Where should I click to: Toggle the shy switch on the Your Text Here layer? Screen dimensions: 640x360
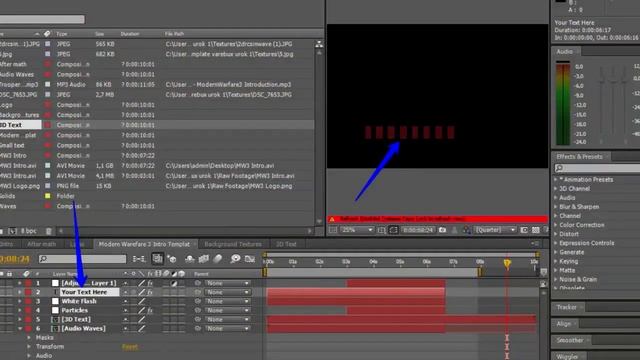[x=125, y=292]
